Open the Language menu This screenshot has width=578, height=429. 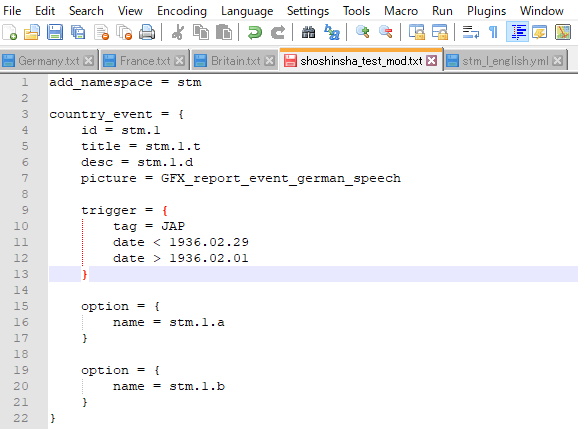pos(247,11)
